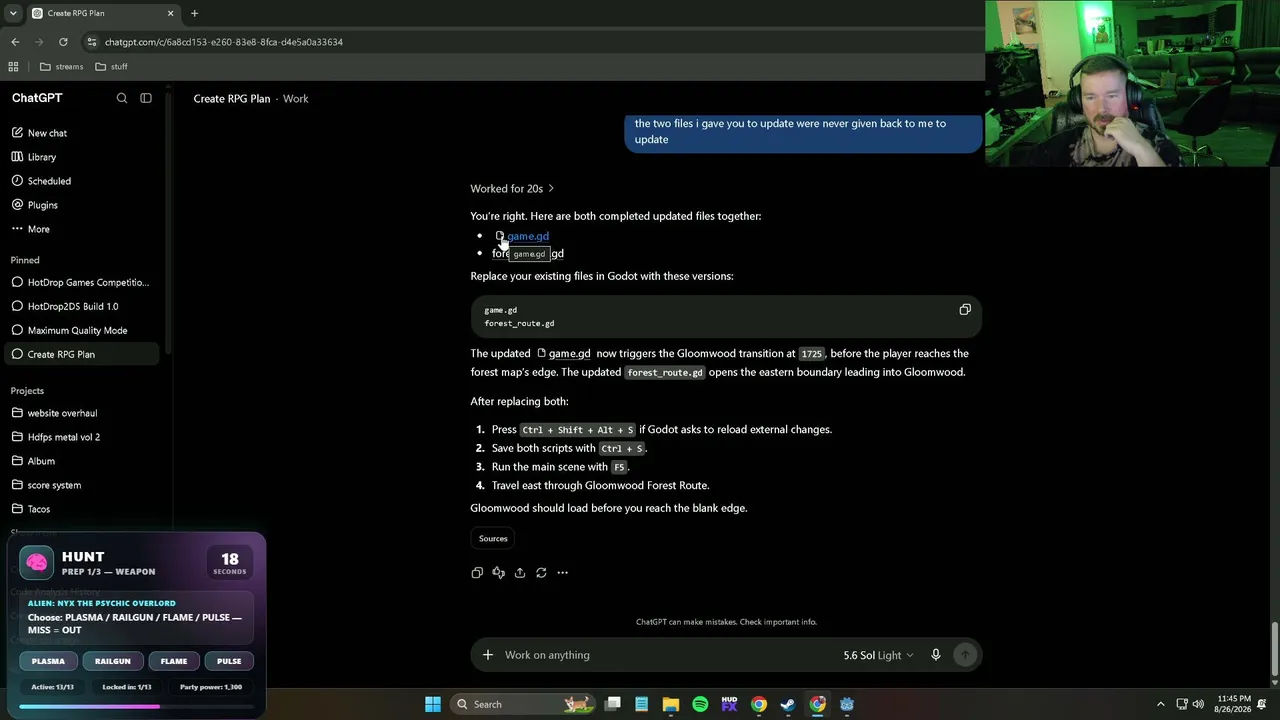This screenshot has height=720, width=1280.
Task: Click the pink brain Hunt icon
Action: [37, 563]
